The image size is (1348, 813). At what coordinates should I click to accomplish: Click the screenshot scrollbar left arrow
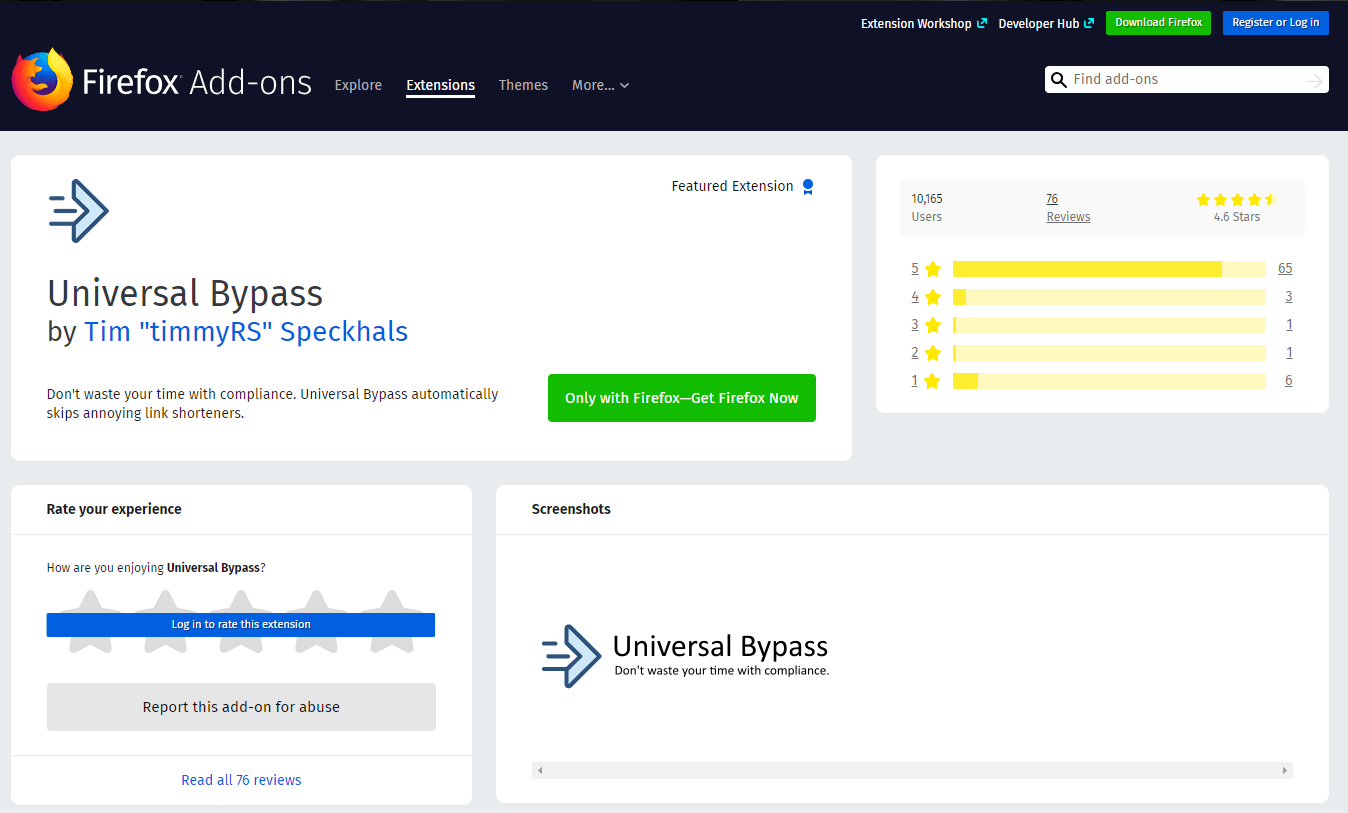(x=540, y=771)
